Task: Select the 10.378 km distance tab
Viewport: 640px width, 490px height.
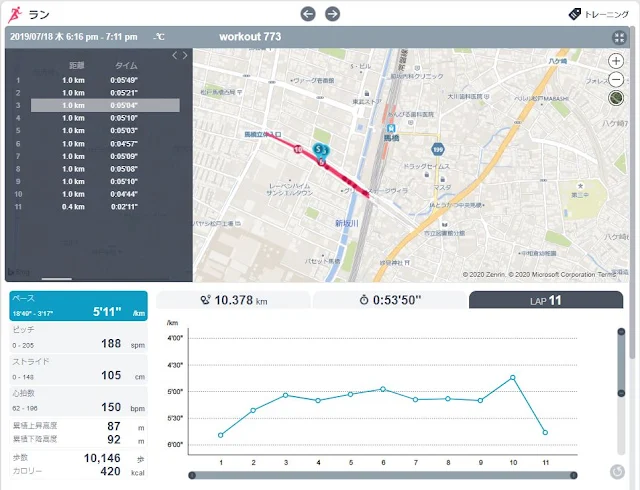Action: tap(233, 300)
